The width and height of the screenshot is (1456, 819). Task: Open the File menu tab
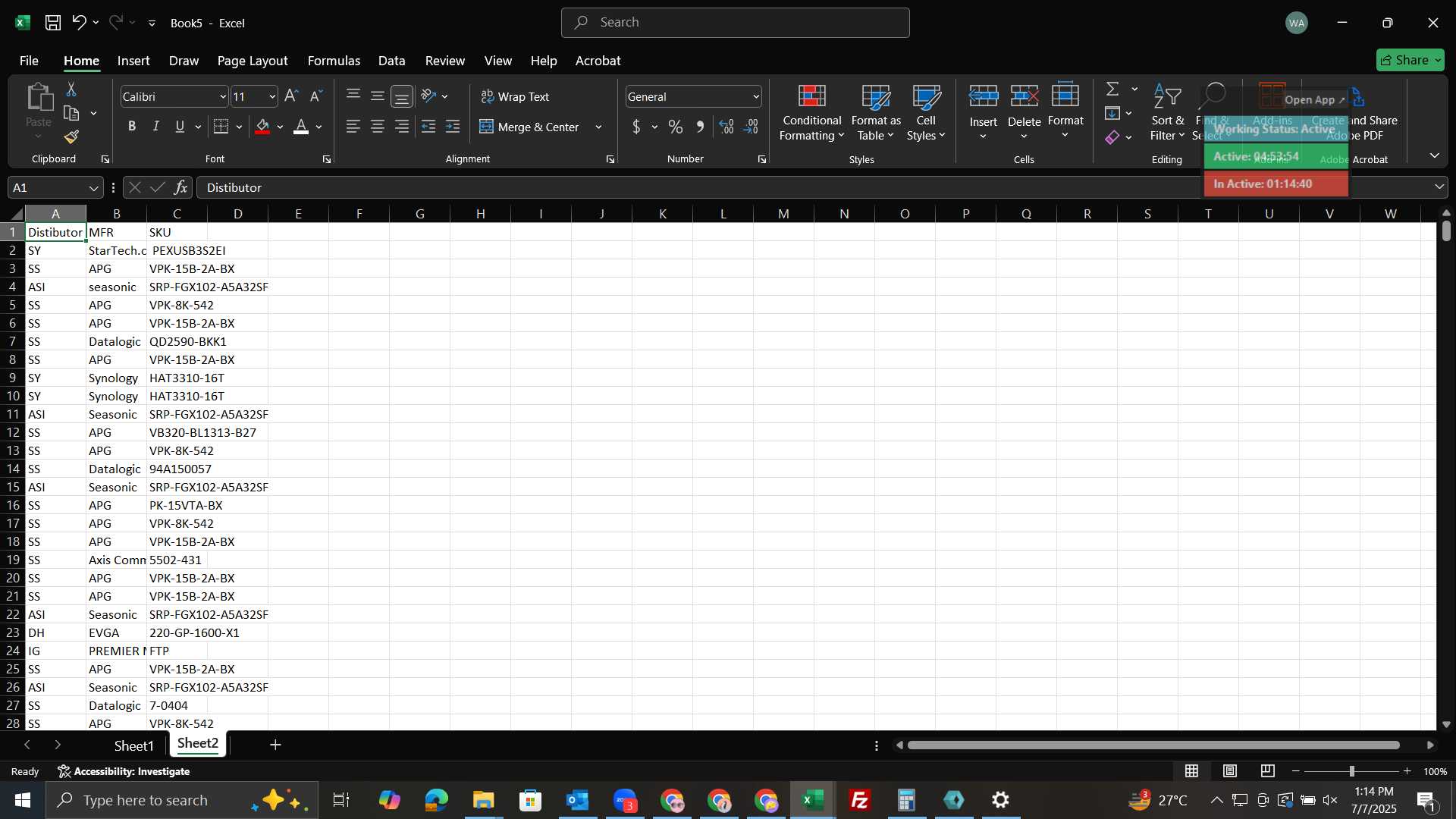coord(29,61)
